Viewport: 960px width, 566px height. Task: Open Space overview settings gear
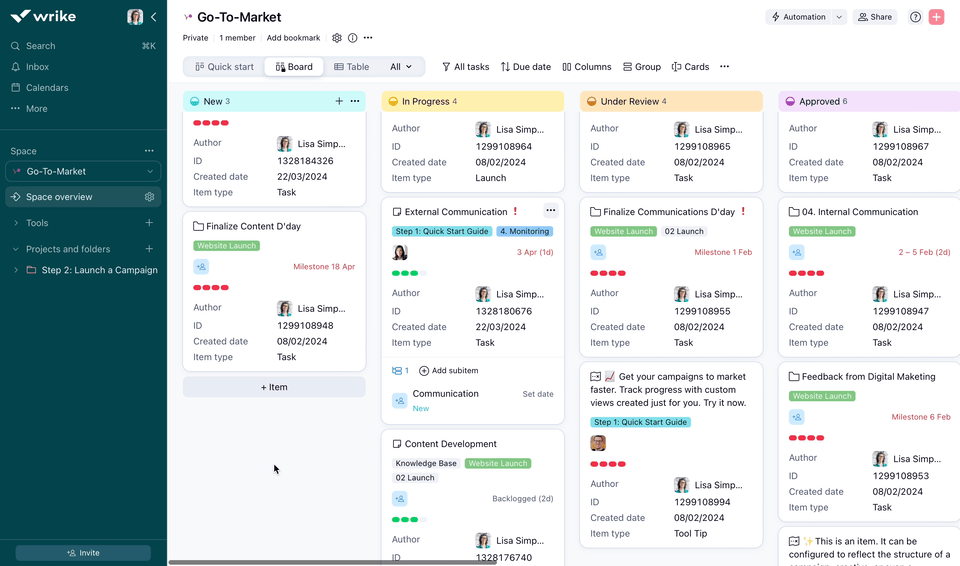click(x=149, y=197)
